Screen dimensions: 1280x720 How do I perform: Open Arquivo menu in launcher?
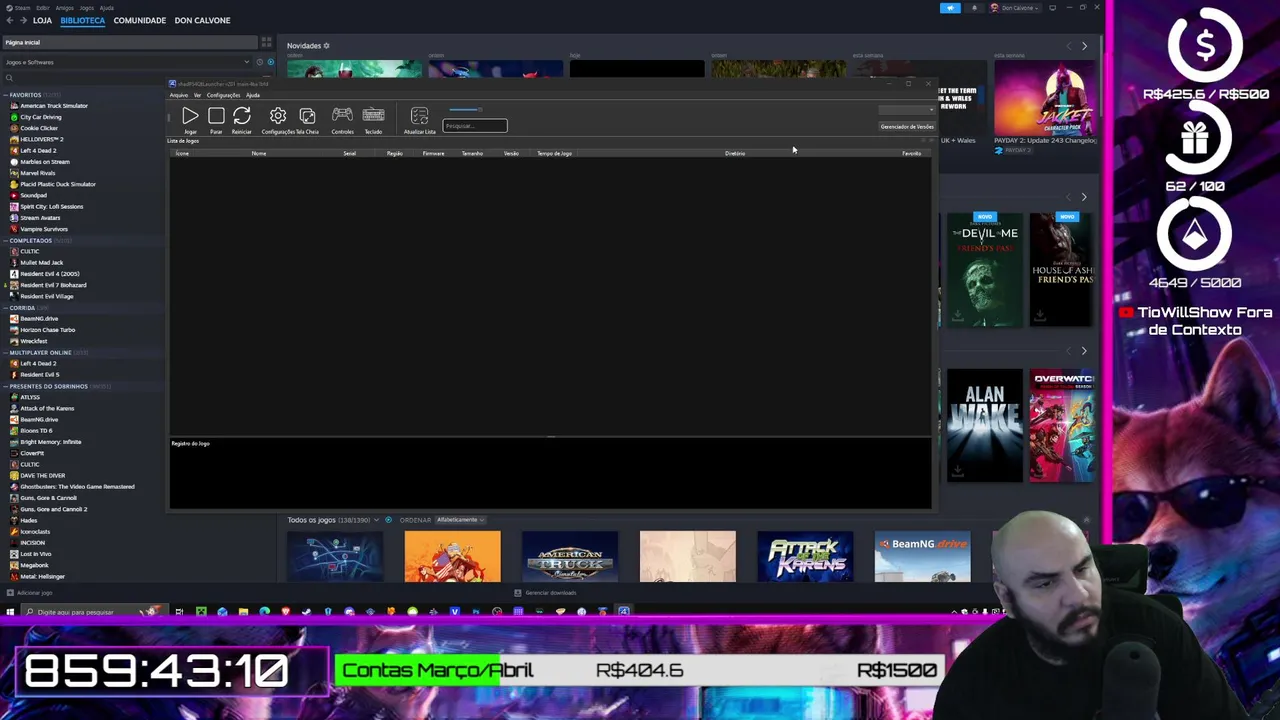click(179, 95)
